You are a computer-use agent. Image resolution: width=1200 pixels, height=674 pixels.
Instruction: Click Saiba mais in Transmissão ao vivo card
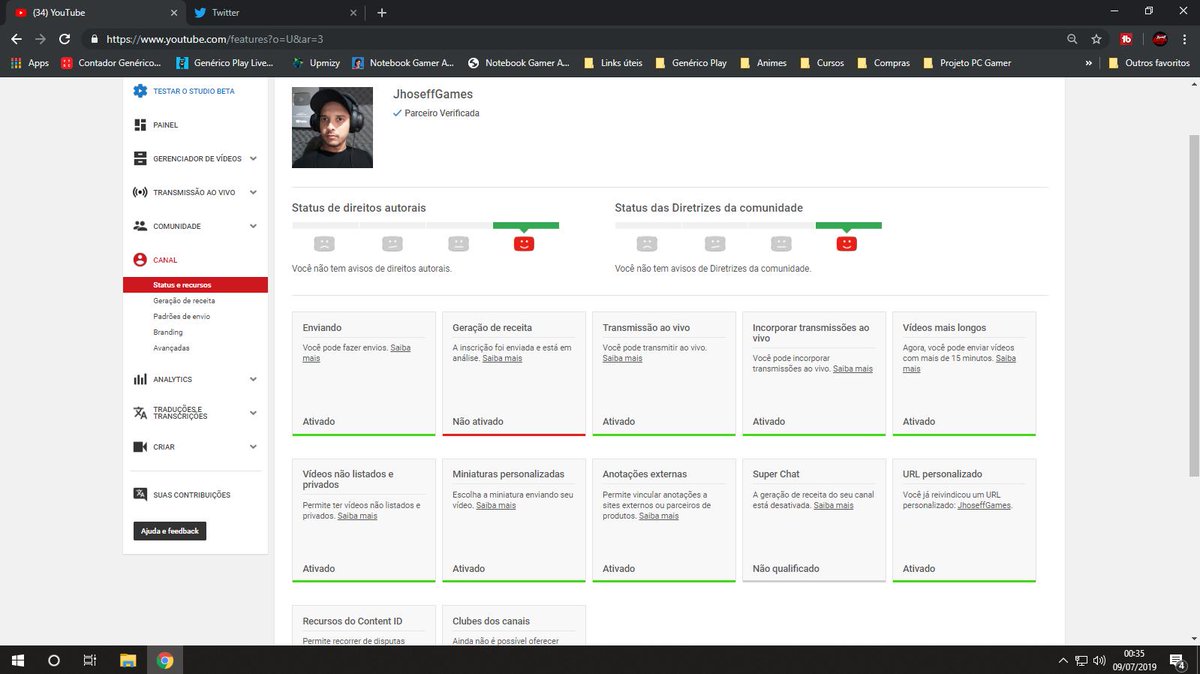click(622, 358)
